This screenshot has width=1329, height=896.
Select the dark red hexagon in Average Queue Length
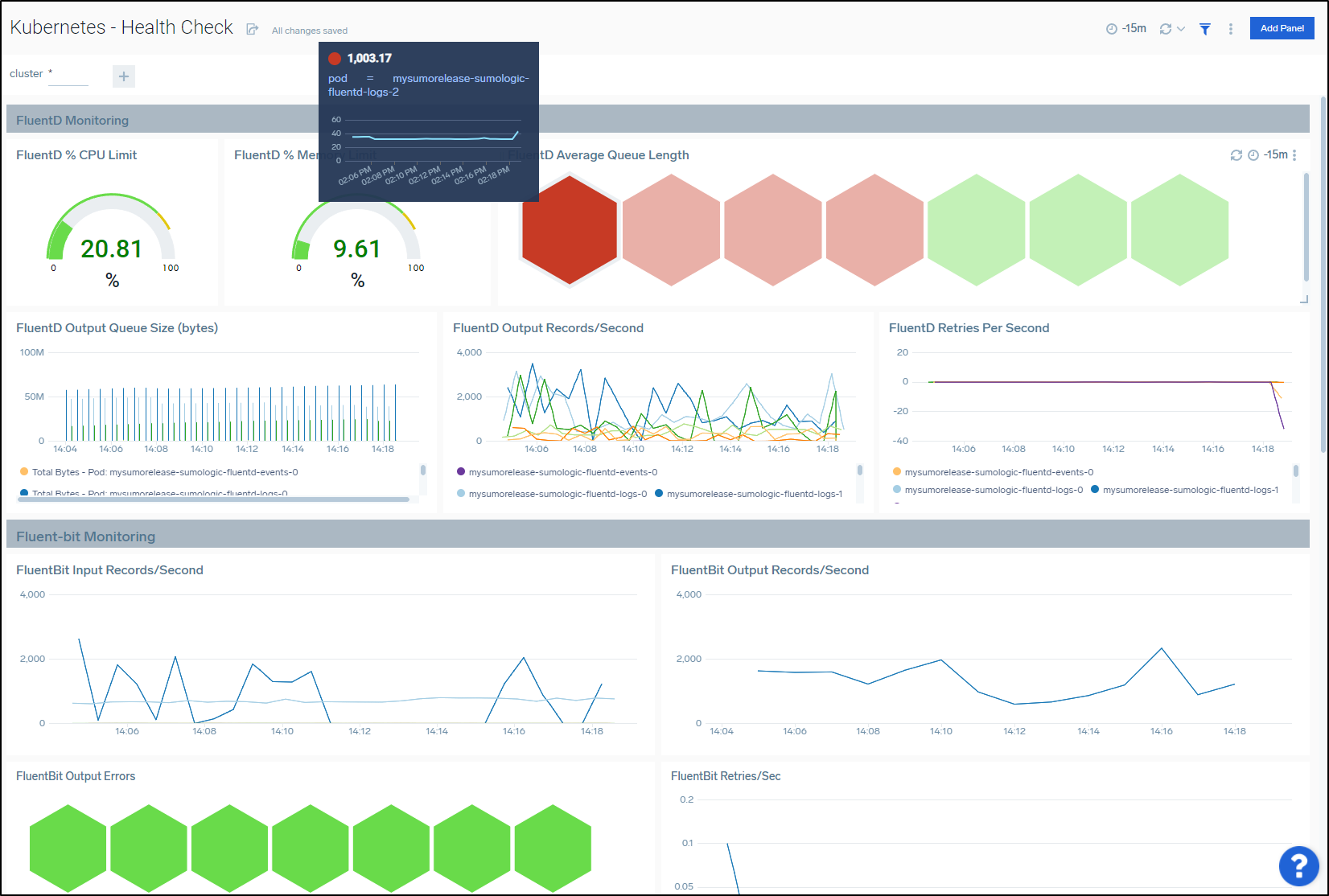click(x=570, y=230)
